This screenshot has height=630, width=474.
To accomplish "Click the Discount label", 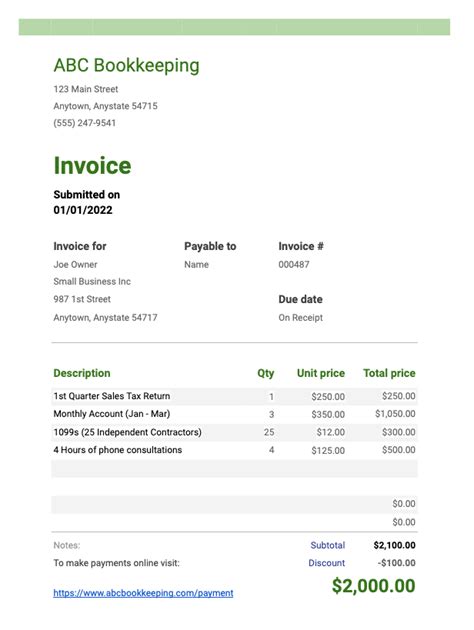I will (x=327, y=563).
